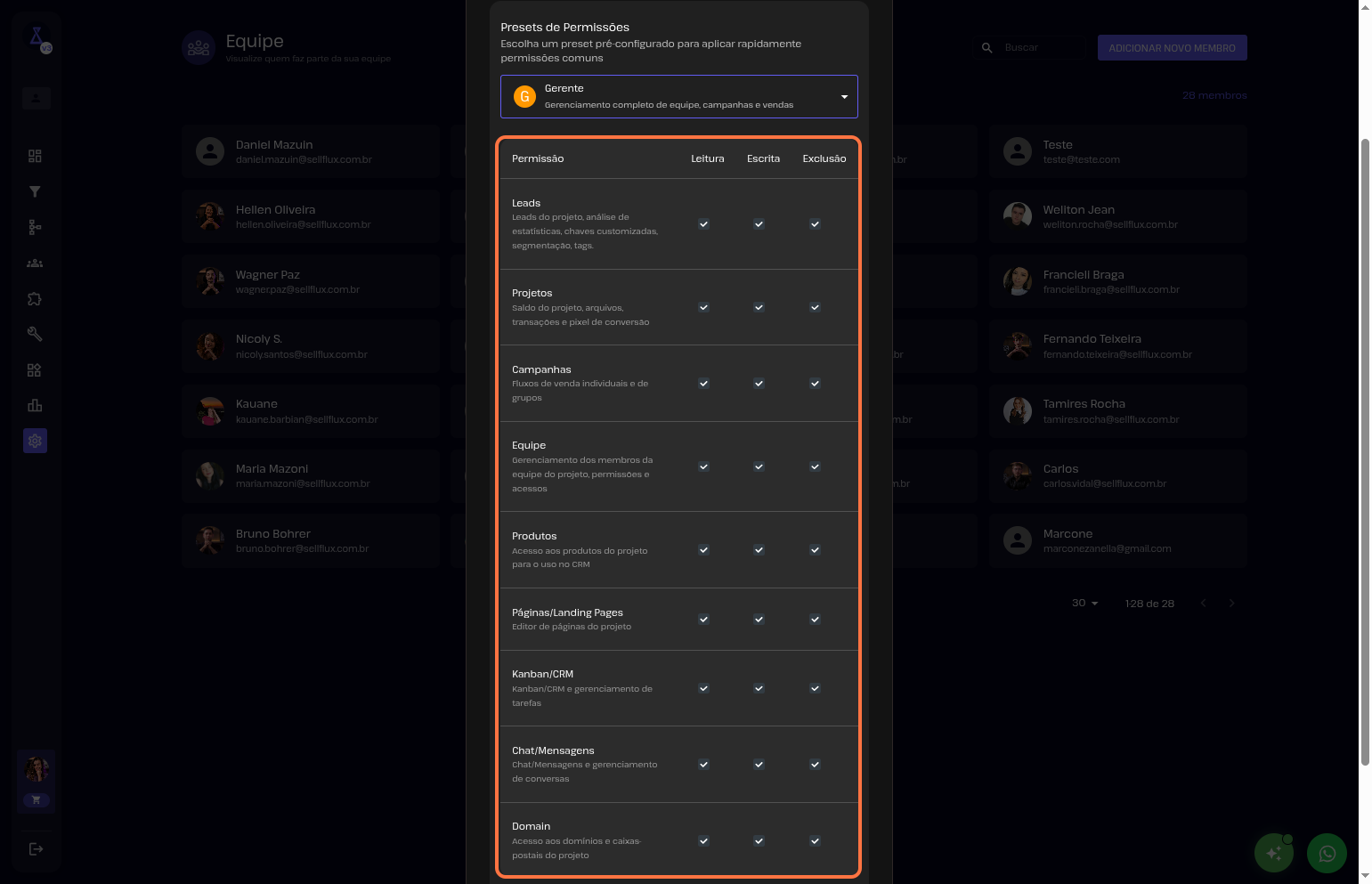Click the logout icon in the sidebar
This screenshot has height=884, width=1372.
(36, 849)
